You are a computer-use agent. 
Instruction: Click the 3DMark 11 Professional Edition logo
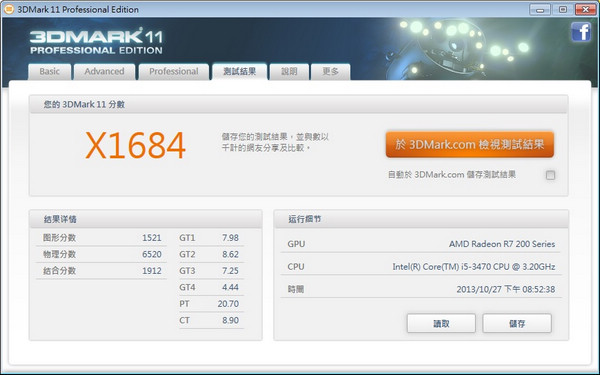coord(96,41)
